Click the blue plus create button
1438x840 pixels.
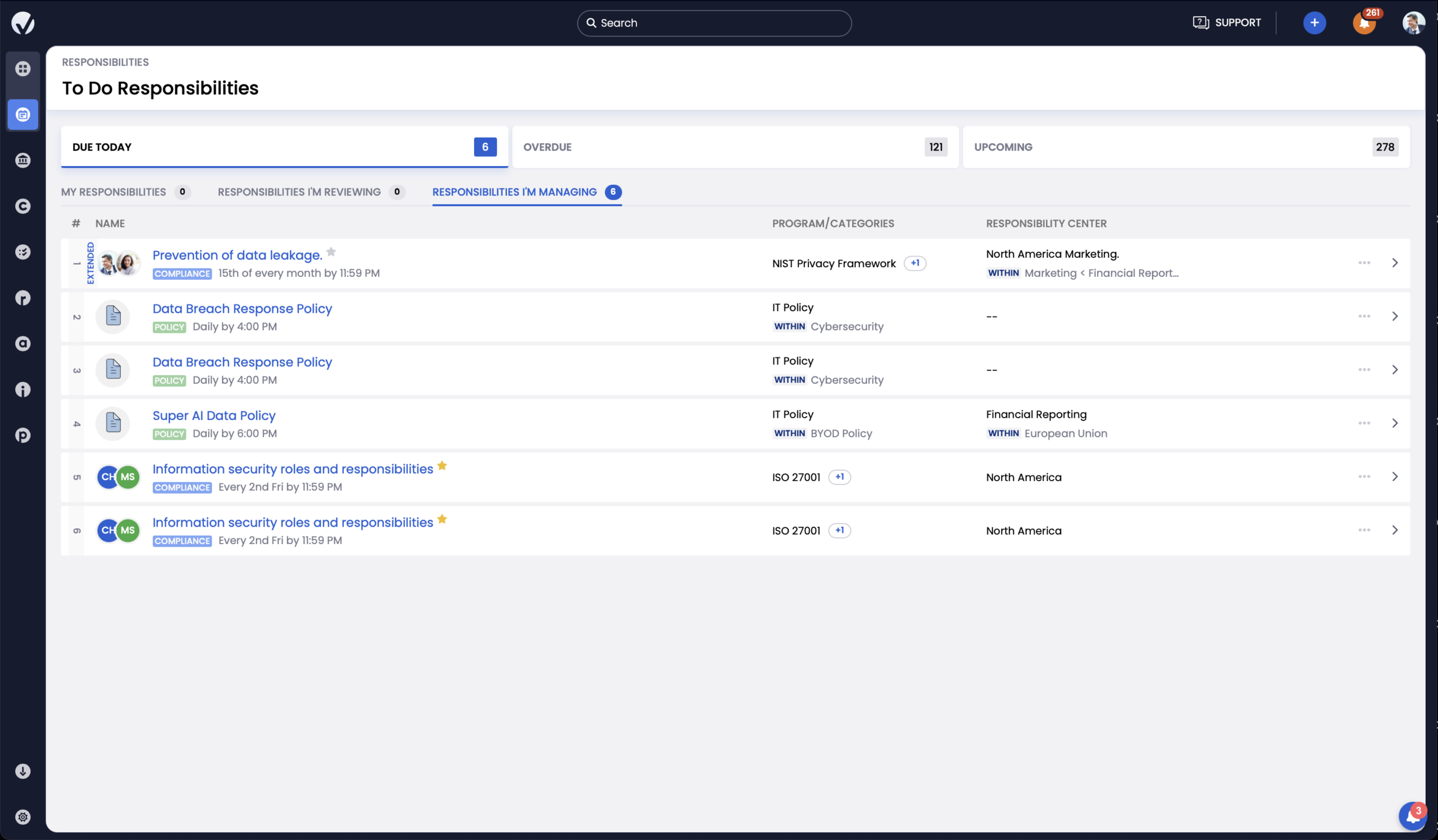[1314, 23]
